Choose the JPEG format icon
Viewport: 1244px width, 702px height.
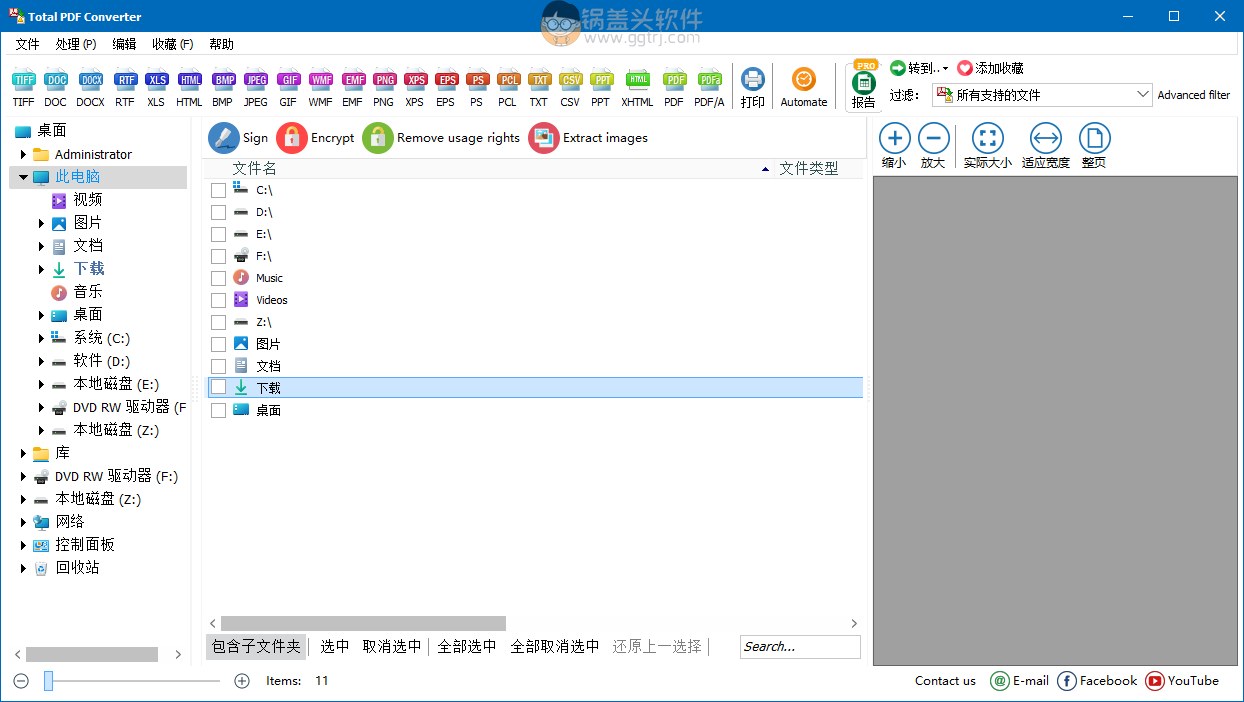point(256,80)
